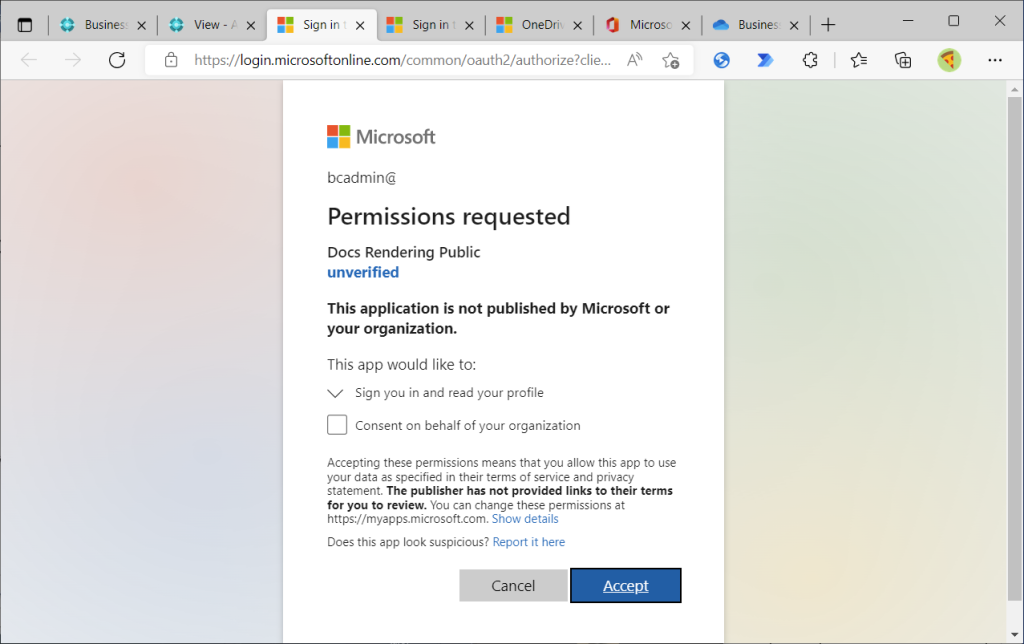The width and height of the screenshot is (1024, 644).
Task: Close the inactive Sign in tab
Action: pos(469,26)
